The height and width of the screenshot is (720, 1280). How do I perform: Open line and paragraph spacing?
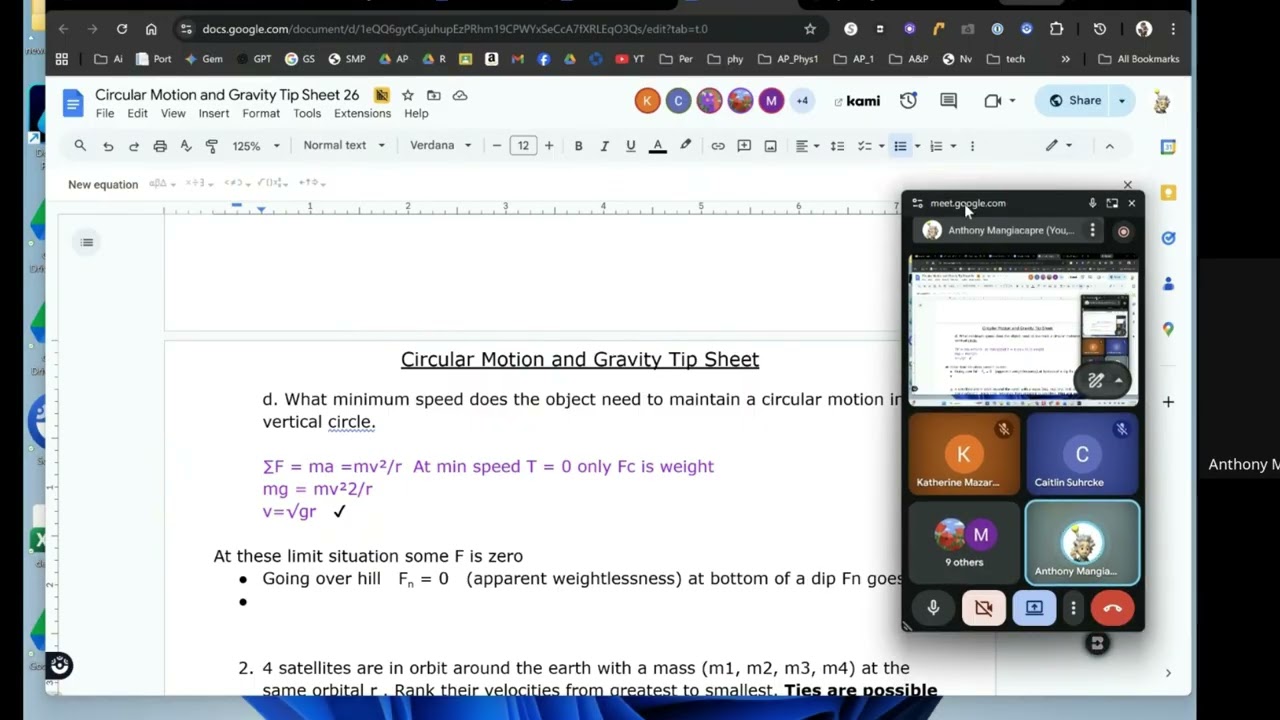pyautogui.click(x=837, y=146)
